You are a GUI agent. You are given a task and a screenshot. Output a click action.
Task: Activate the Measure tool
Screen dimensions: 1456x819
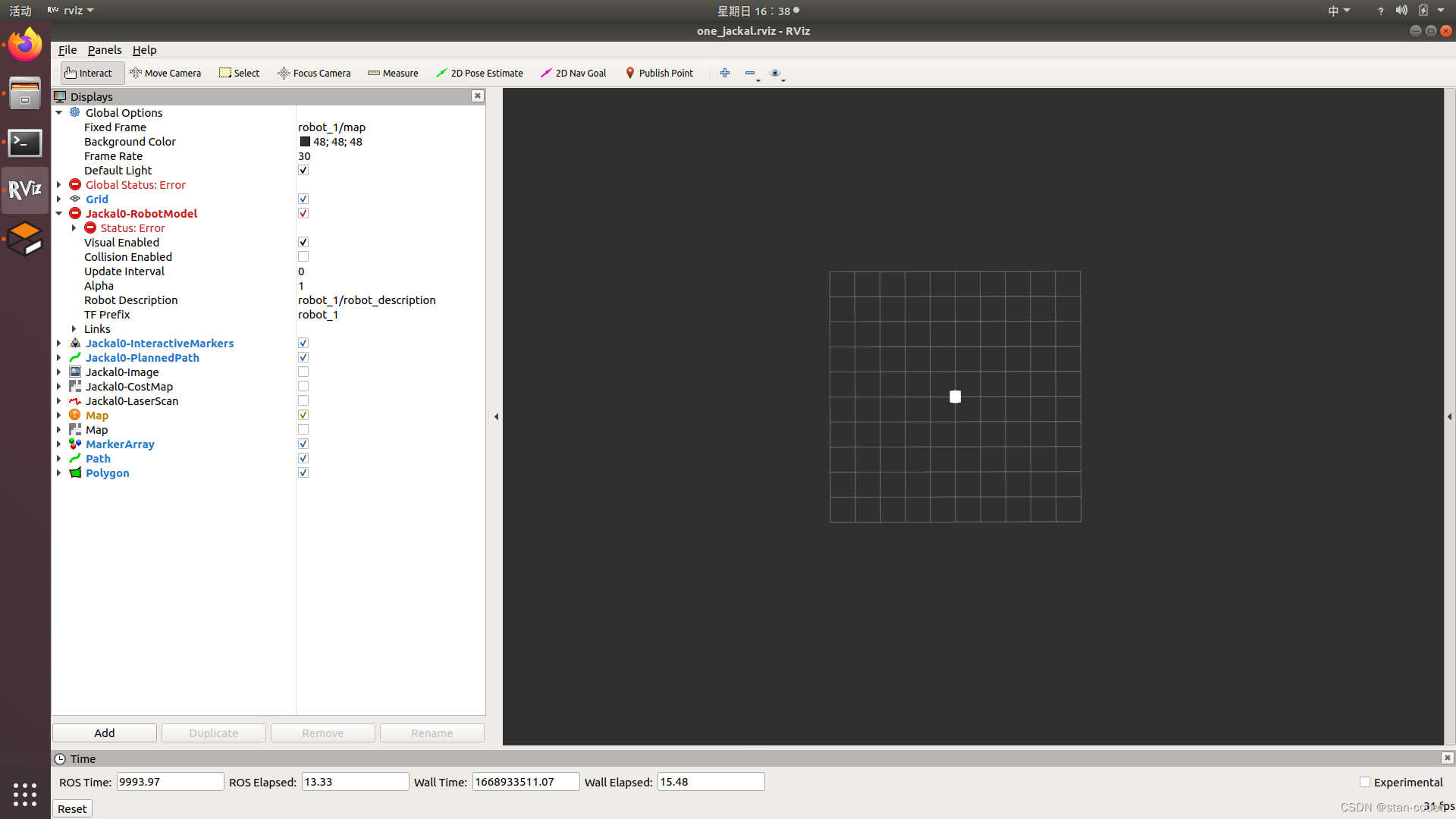[x=393, y=73]
